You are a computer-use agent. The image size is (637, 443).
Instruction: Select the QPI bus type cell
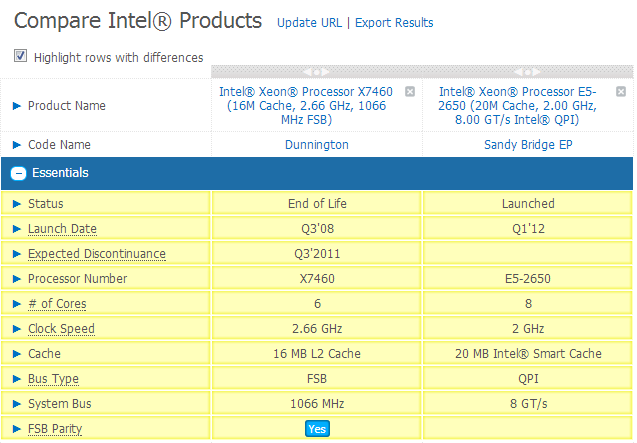[528, 378]
